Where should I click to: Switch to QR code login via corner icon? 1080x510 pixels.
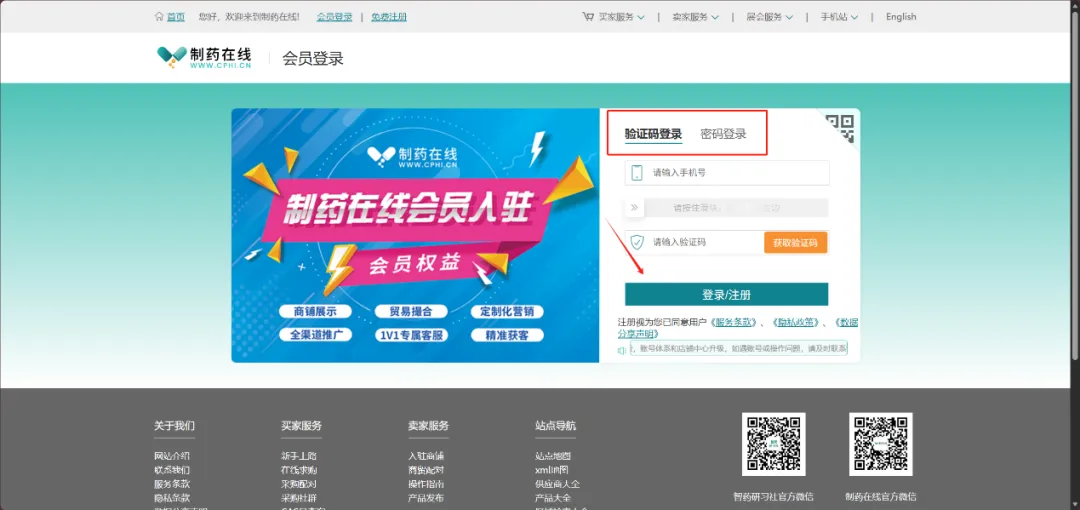(840, 129)
